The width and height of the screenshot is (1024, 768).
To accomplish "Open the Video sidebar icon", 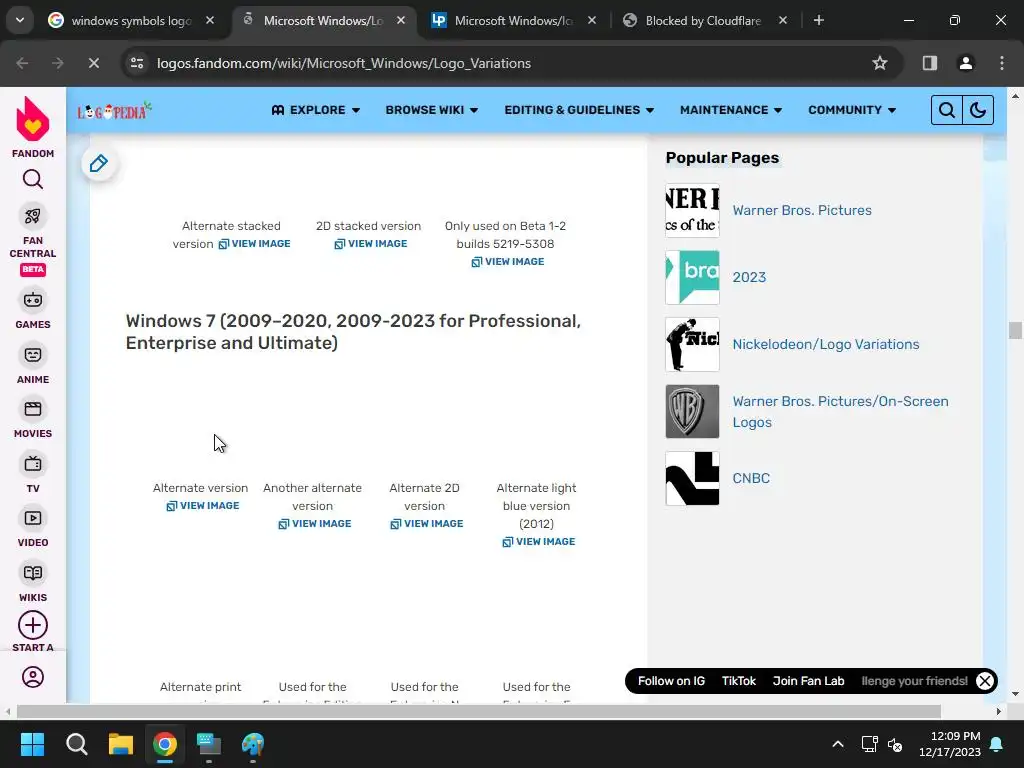I will pos(33,519).
